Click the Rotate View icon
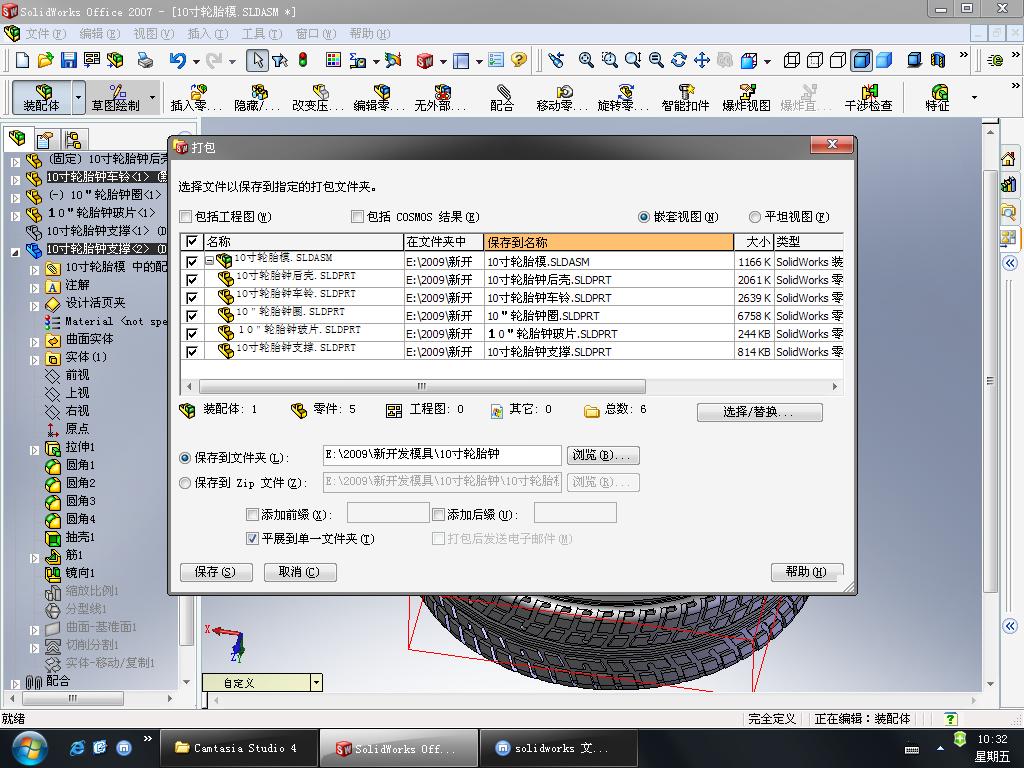The height and width of the screenshot is (768, 1024). pyautogui.click(x=679, y=60)
